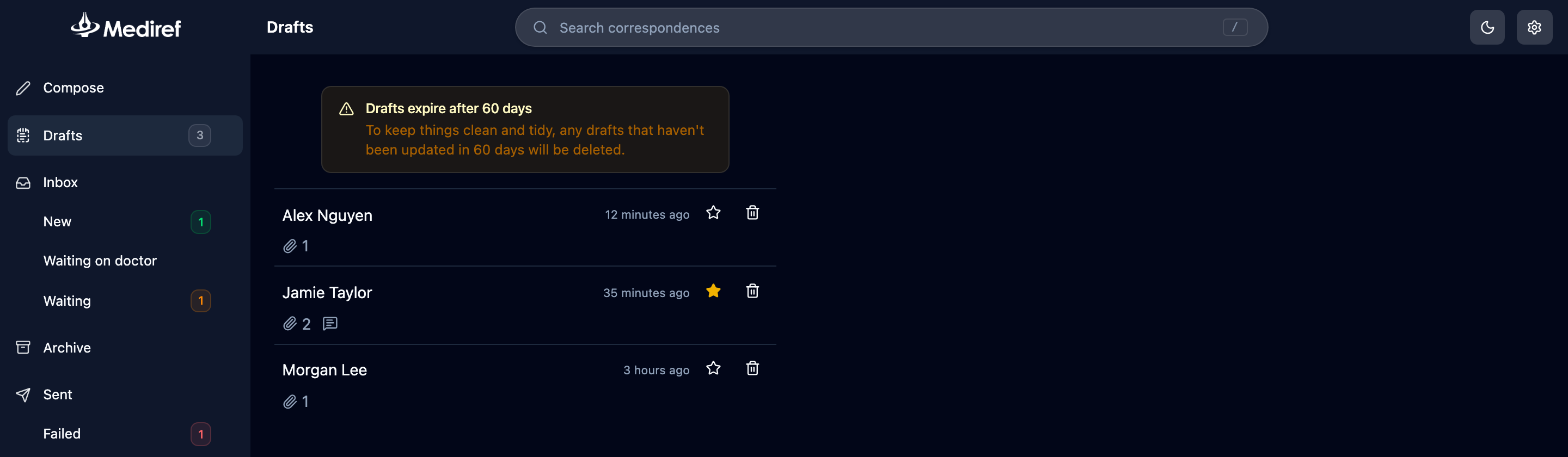This screenshot has height=457, width=1568.
Task: Click Alex Nguyen attachment paperclip icon
Action: coord(290,246)
